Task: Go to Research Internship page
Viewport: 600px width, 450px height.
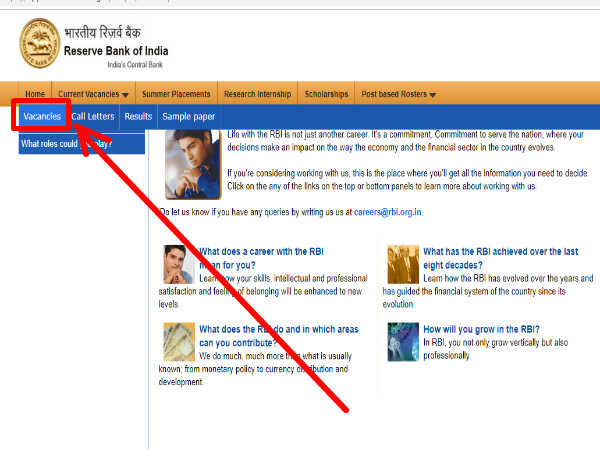Action: pos(258,94)
